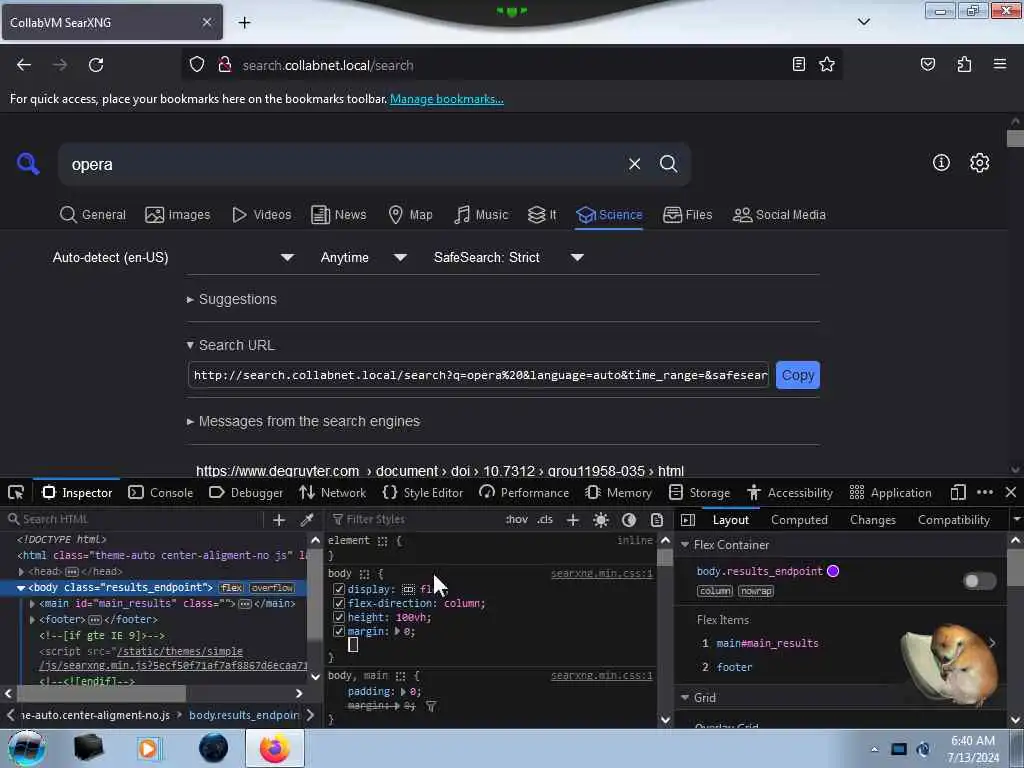Open devtools more options ellipsis
Screen dimensions: 1024x768
[x=985, y=492]
